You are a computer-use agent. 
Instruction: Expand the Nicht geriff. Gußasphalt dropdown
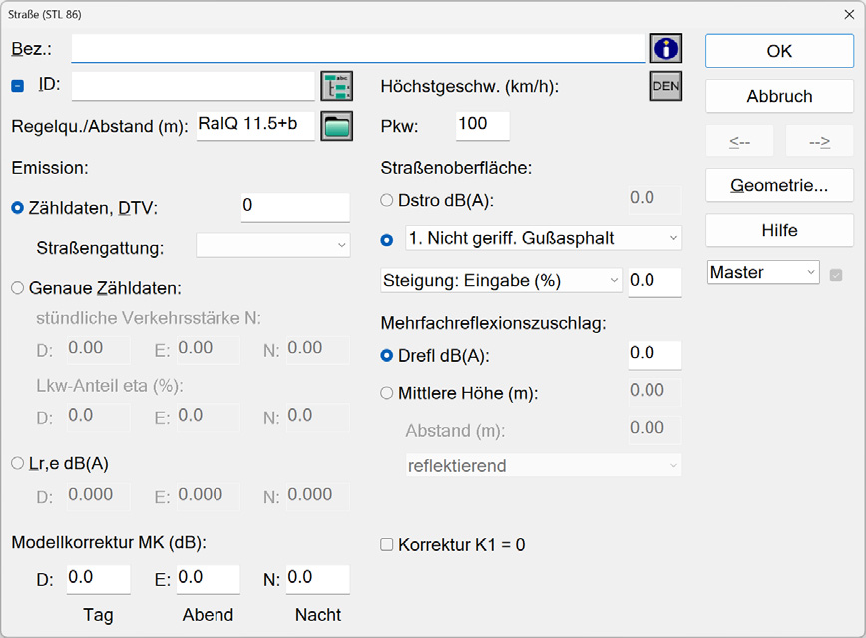point(543,238)
